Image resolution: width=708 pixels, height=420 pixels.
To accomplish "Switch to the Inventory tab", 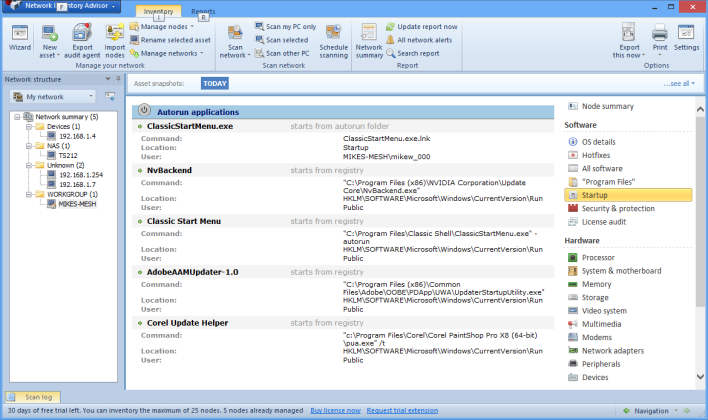I will tap(158, 11).
